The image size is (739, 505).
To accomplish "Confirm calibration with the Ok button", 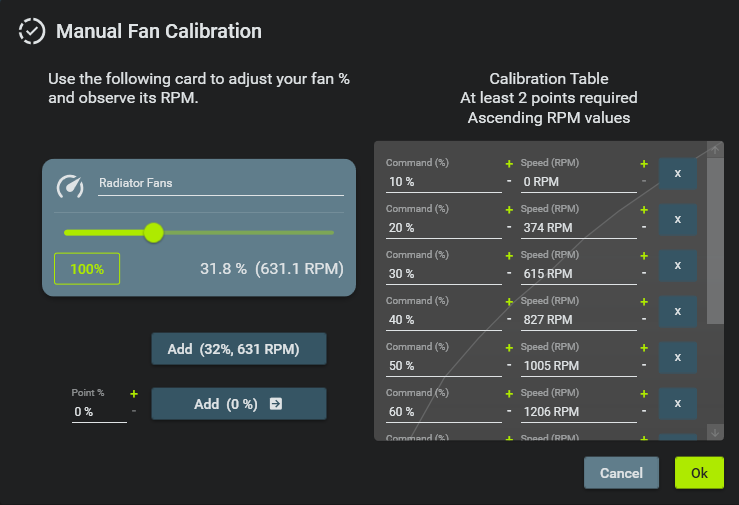I will [x=699, y=473].
